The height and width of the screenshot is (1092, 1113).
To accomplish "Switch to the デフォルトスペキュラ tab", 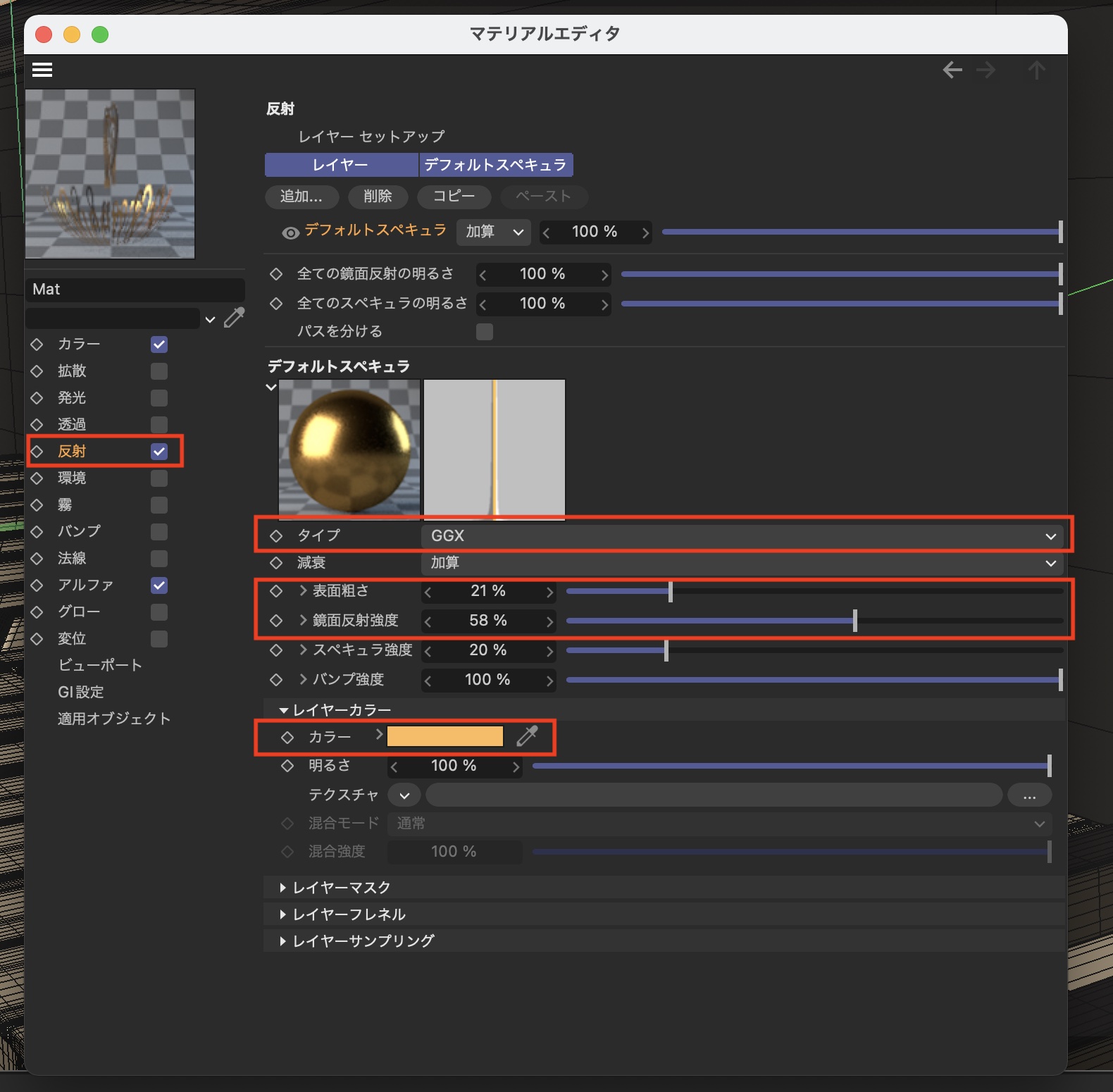I will (495, 165).
